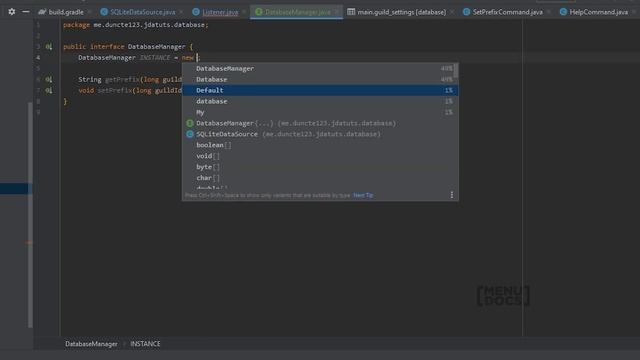
Task: Switch to SetPrefixCommand.java tab
Action: [507, 12]
